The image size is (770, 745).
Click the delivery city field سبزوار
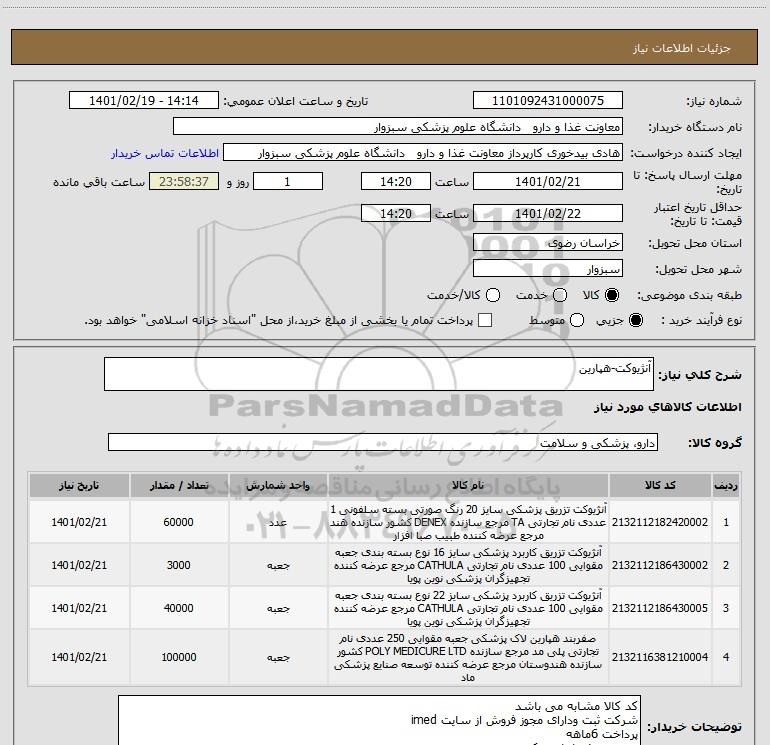tap(548, 268)
